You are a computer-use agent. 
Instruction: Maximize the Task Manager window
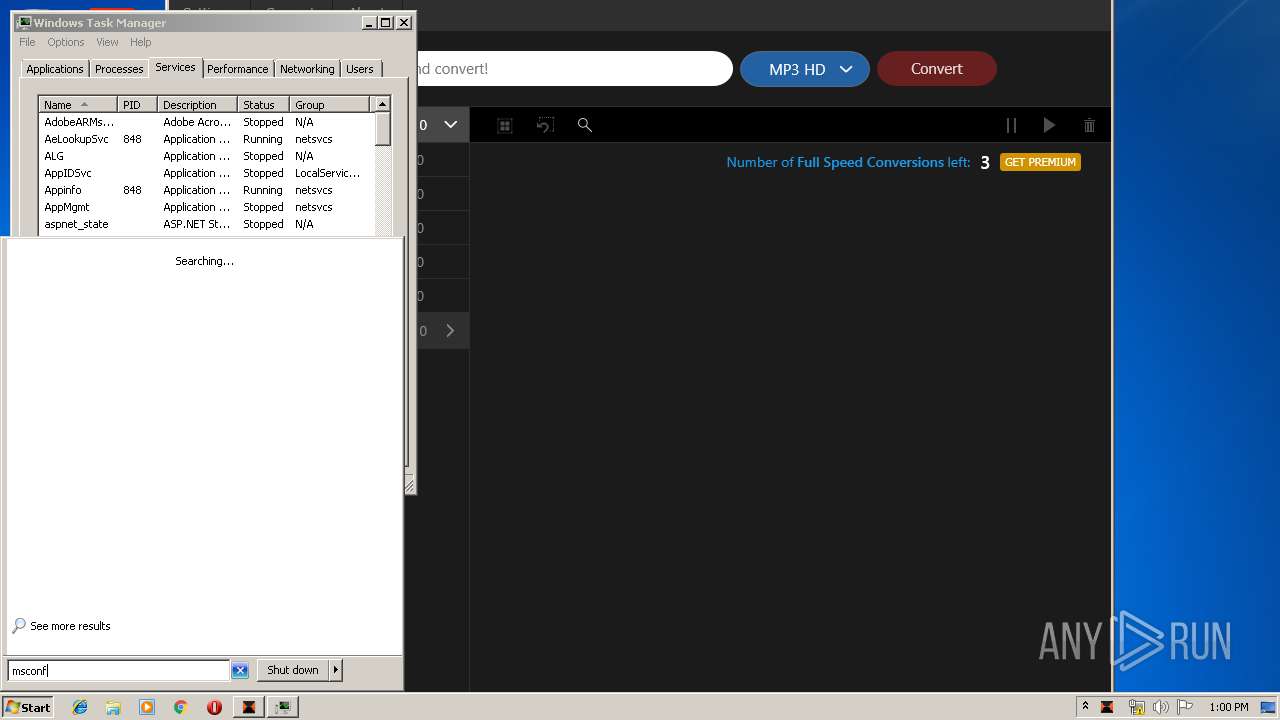(x=386, y=22)
